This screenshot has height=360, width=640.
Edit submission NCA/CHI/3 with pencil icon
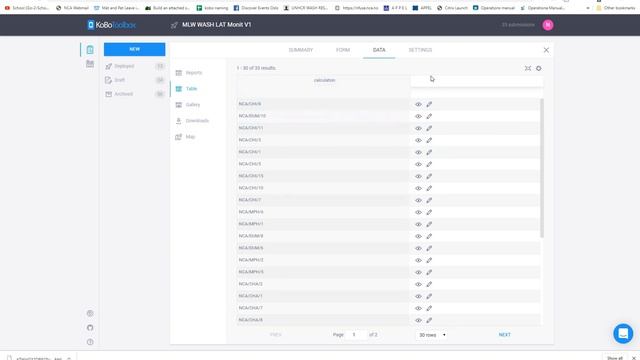pyautogui.click(x=429, y=140)
